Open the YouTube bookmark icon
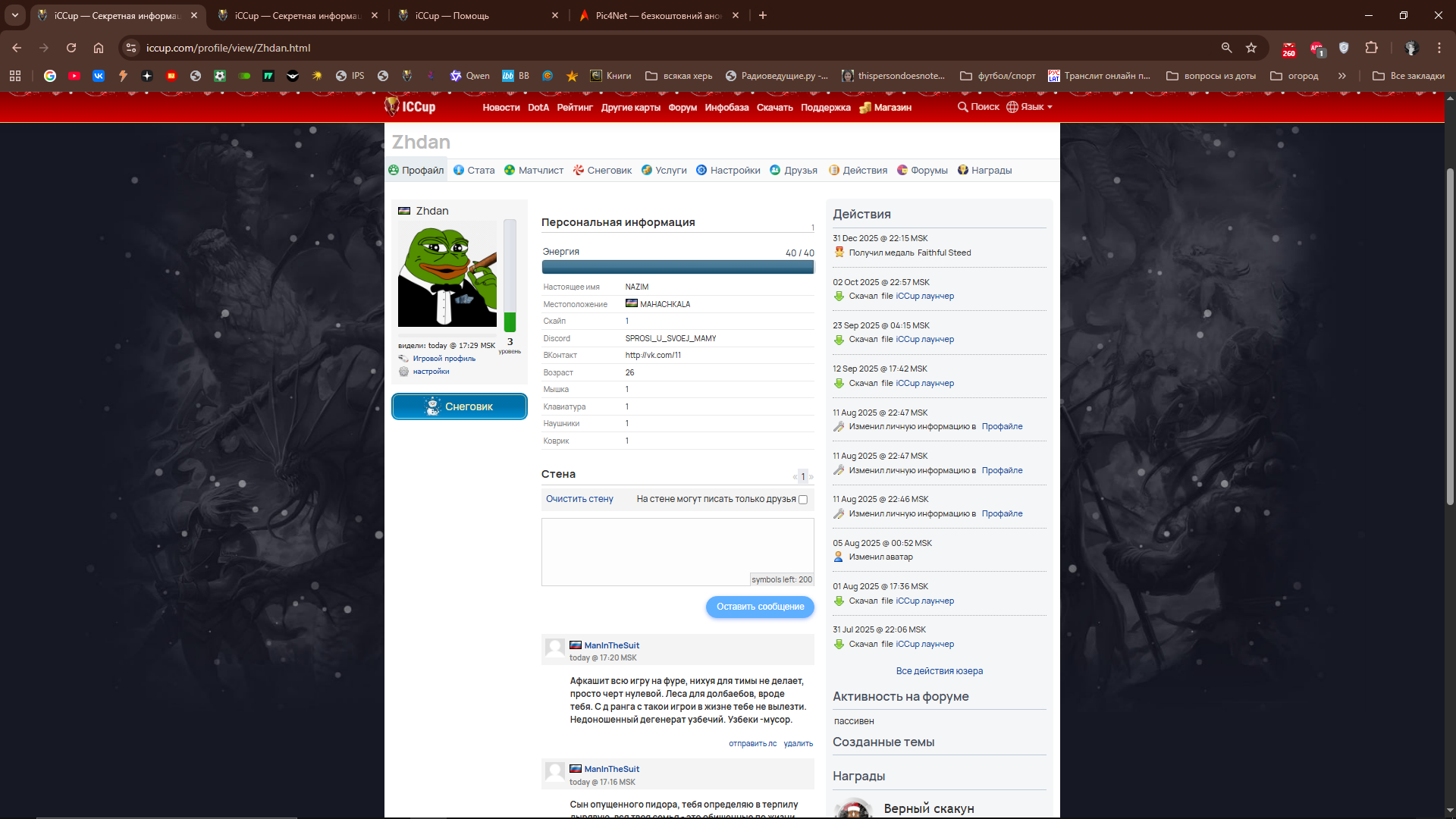 coord(74,76)
